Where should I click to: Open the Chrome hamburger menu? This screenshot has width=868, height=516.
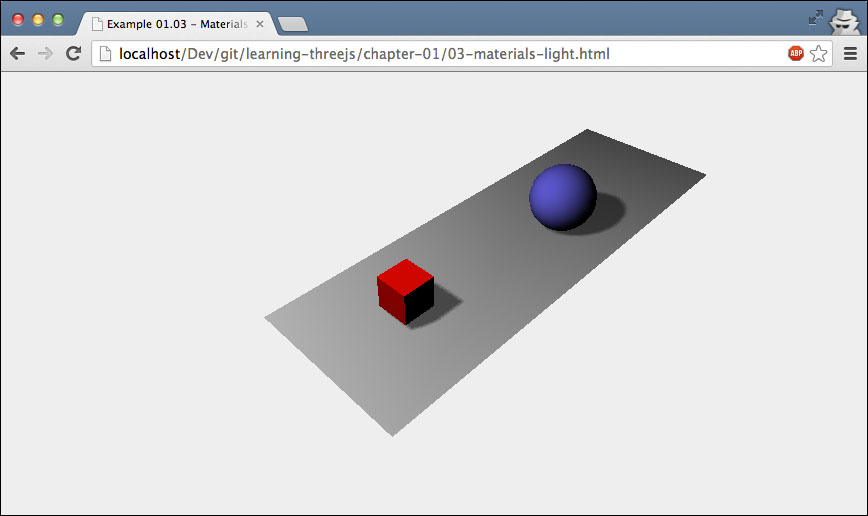point(850,54)
